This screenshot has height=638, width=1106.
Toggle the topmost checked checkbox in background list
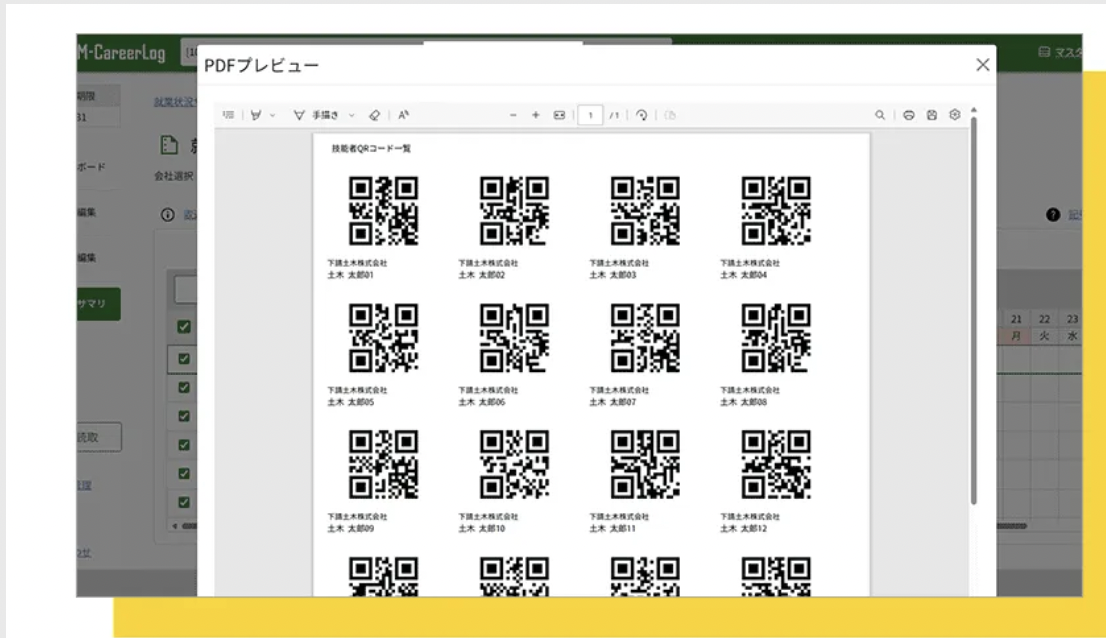coord(184,327)
